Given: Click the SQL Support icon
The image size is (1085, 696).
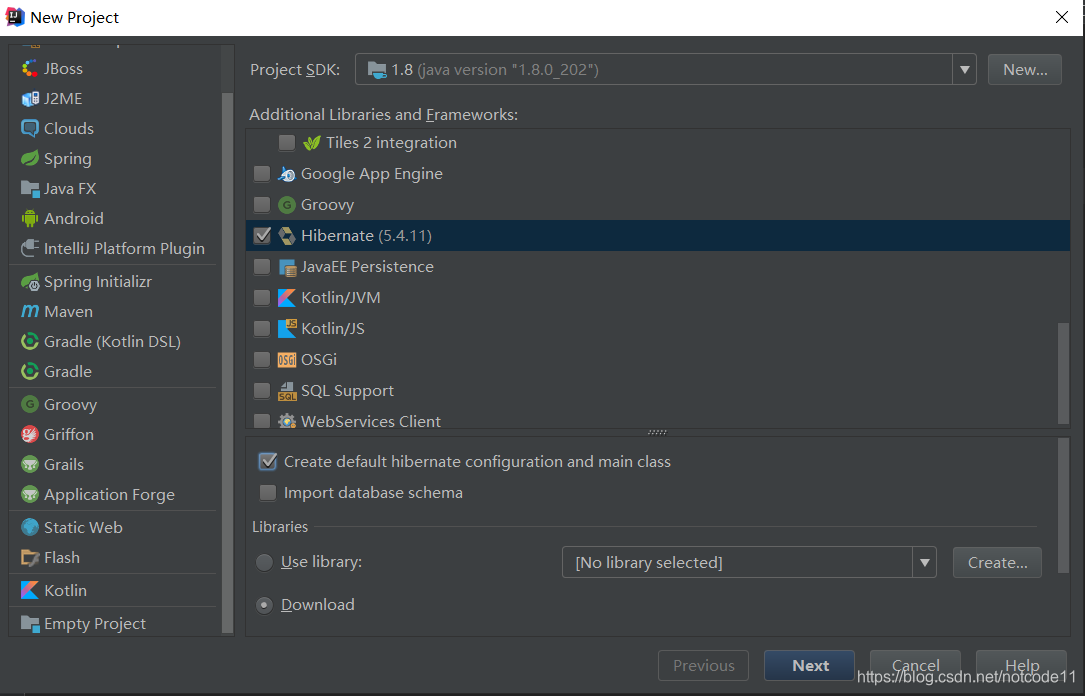Looking at the screenshot, I should (286, 391).
